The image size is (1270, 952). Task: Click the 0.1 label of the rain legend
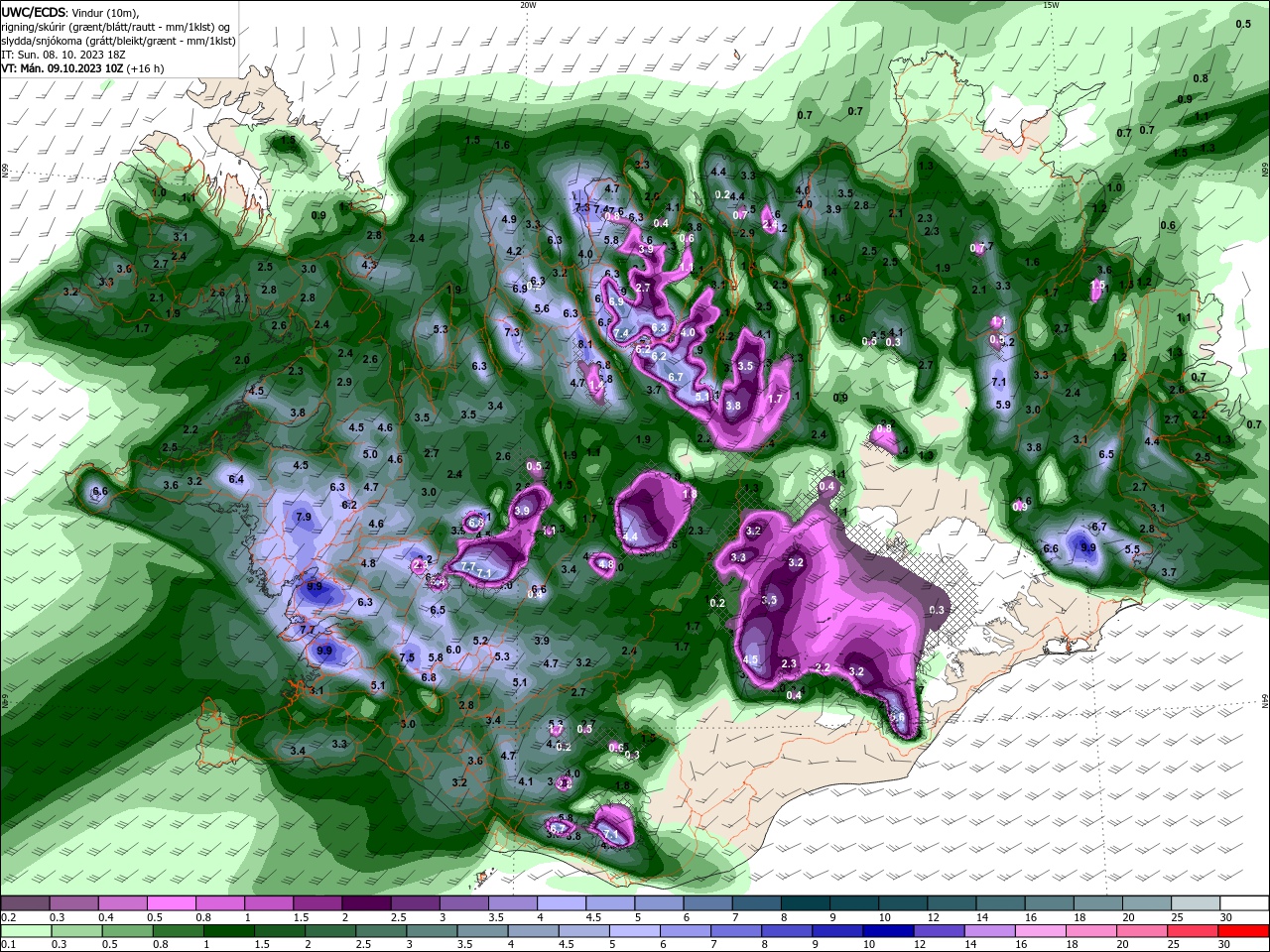pos(9,945)
